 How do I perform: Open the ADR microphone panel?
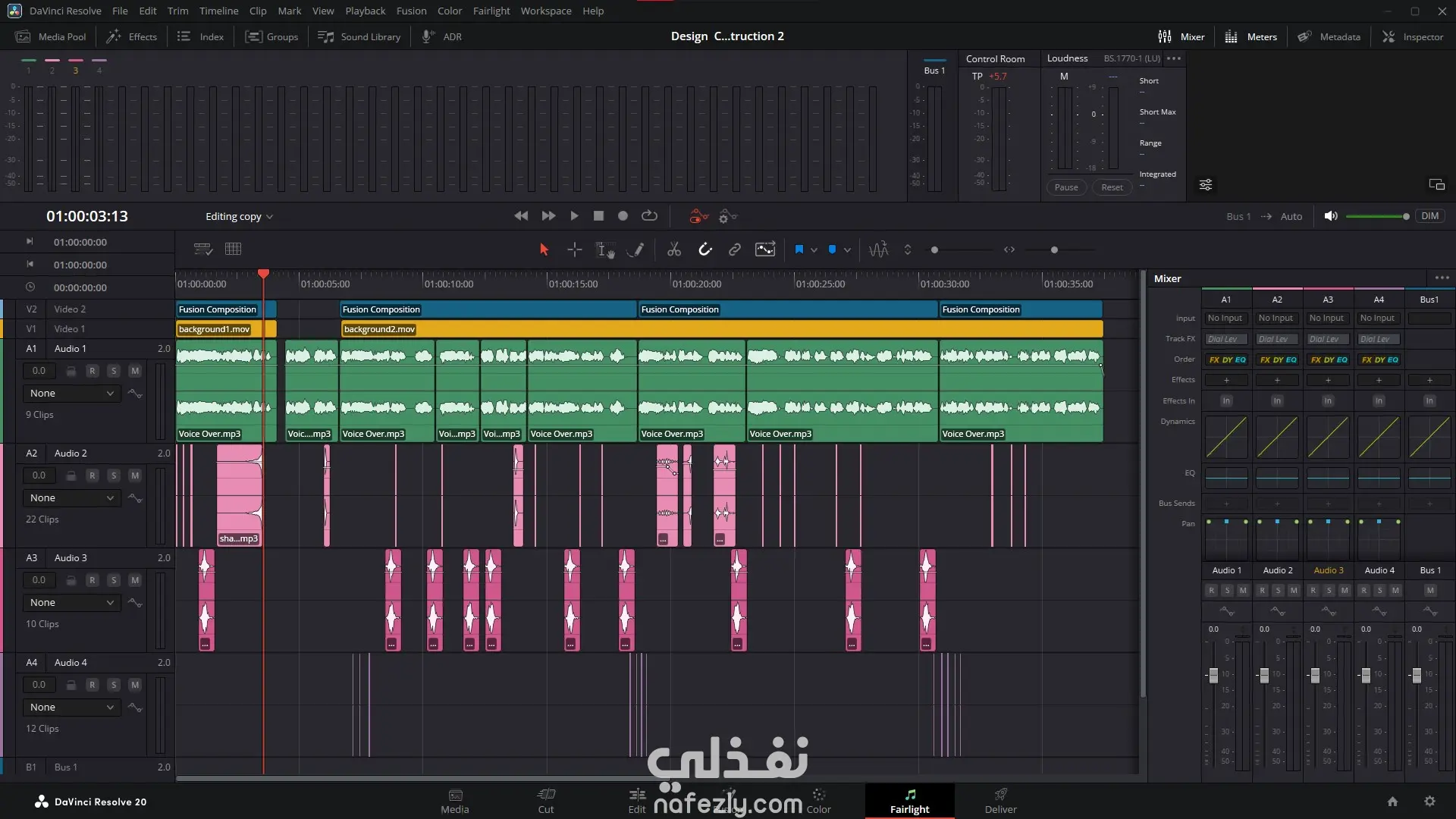point(442,36)
